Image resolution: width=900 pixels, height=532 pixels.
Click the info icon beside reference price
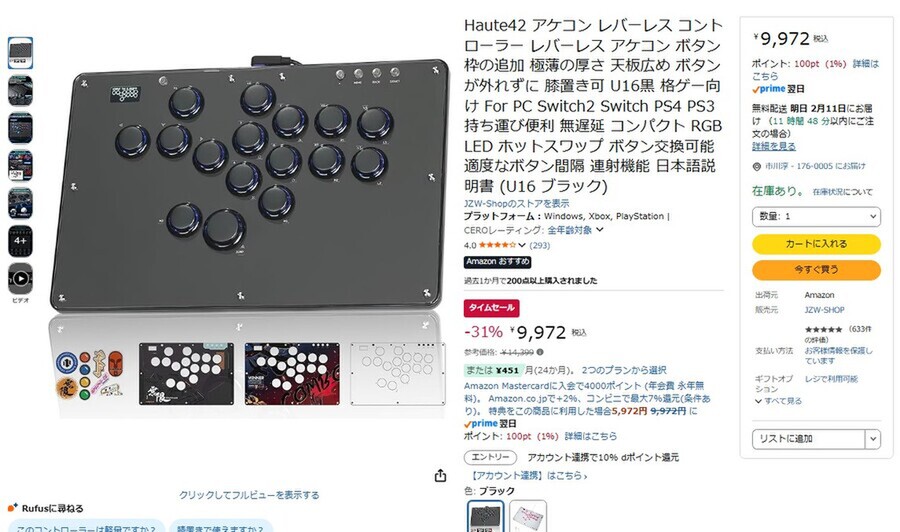[x=540, y=352]
